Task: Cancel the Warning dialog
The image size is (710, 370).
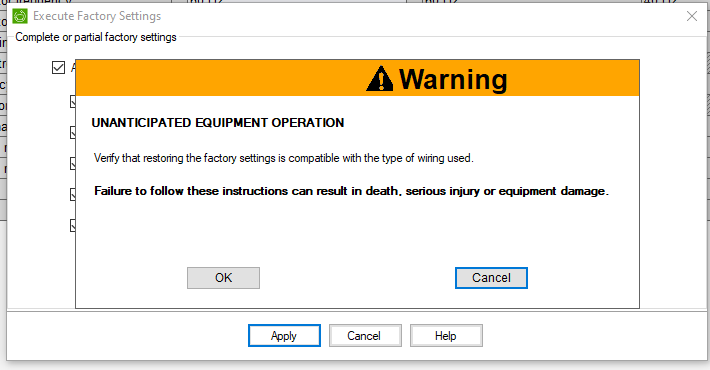Action: click(491, 278)
